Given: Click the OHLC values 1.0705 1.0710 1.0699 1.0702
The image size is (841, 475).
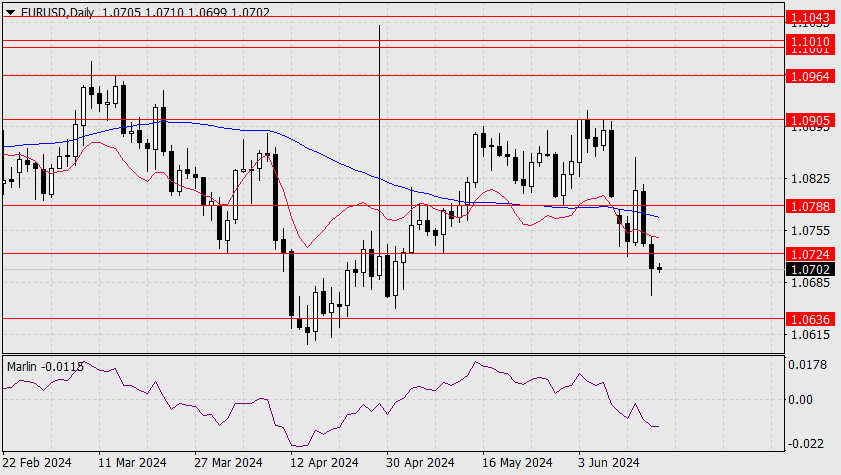Looking at the screenshot, I should tap(186, 12).
